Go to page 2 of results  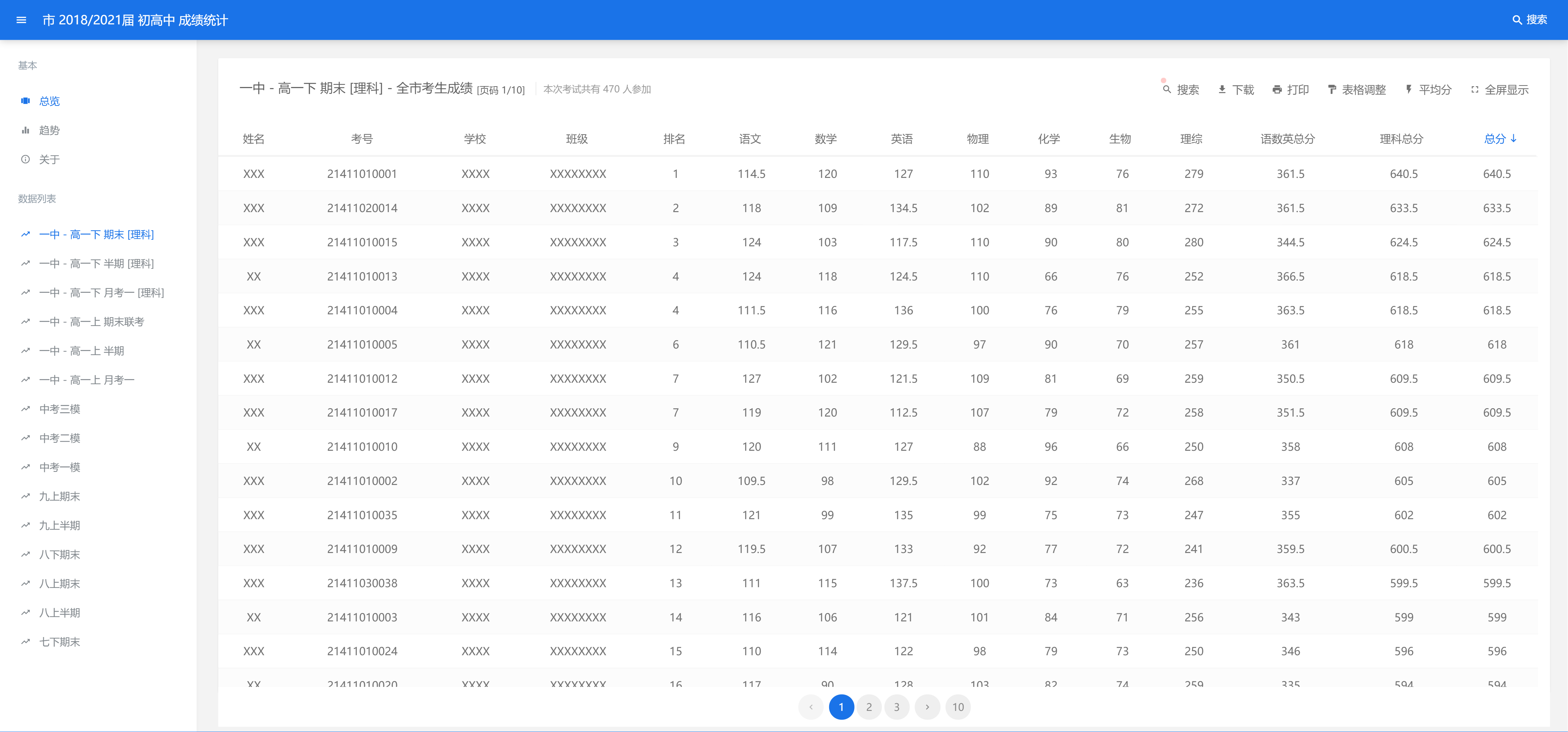[x=869, y=707]
